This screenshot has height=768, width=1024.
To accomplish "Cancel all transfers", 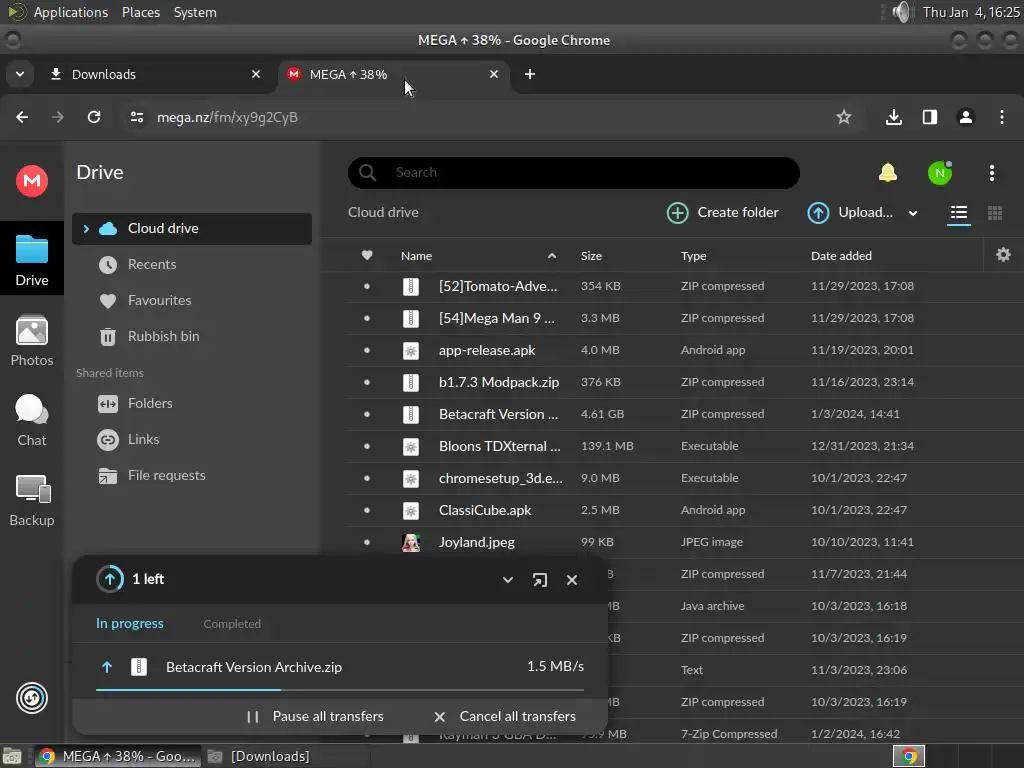I will point(505,716).
